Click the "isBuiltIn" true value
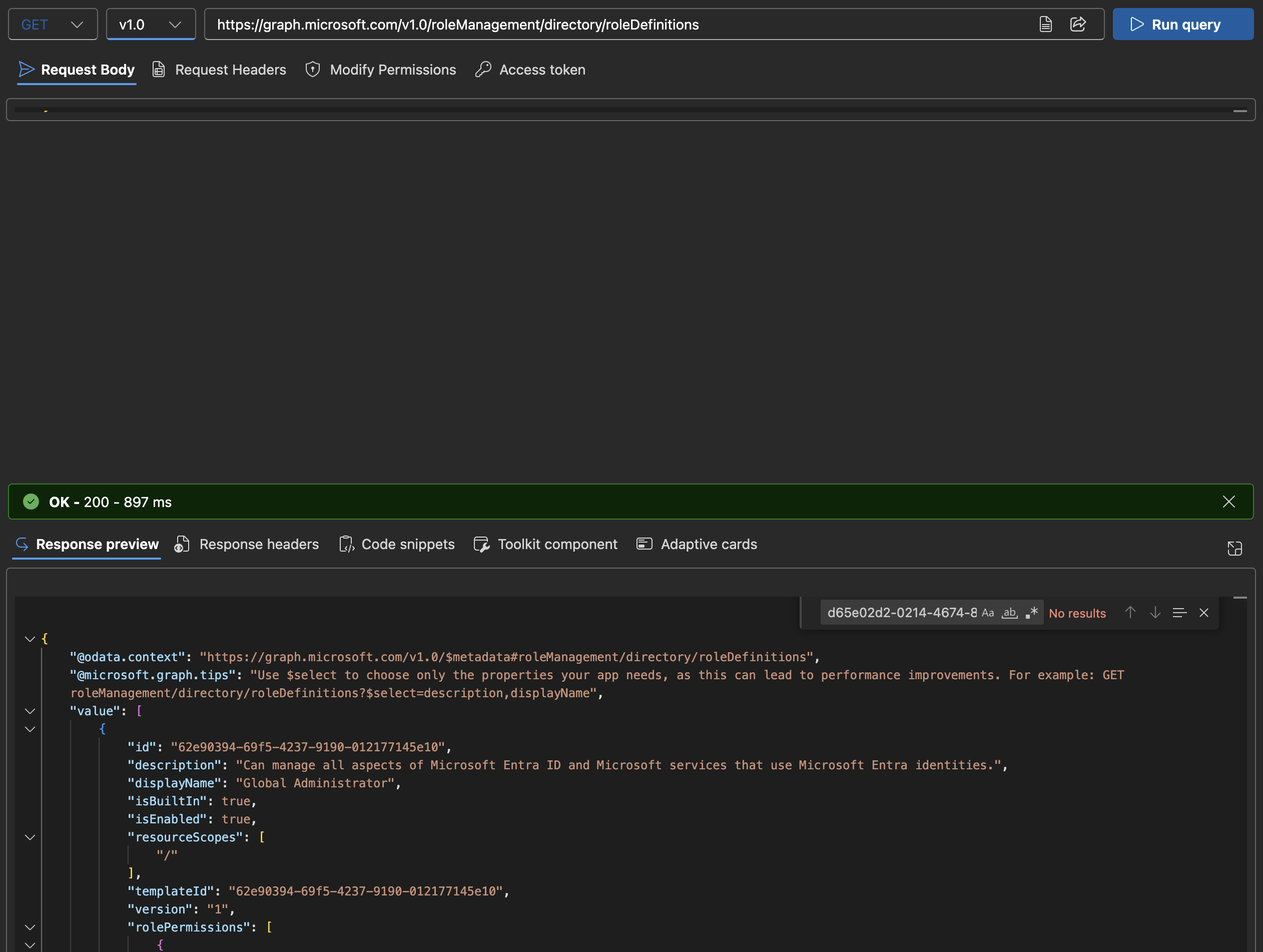This screenshot has height=952, width=1263. (x=236, y=801)
